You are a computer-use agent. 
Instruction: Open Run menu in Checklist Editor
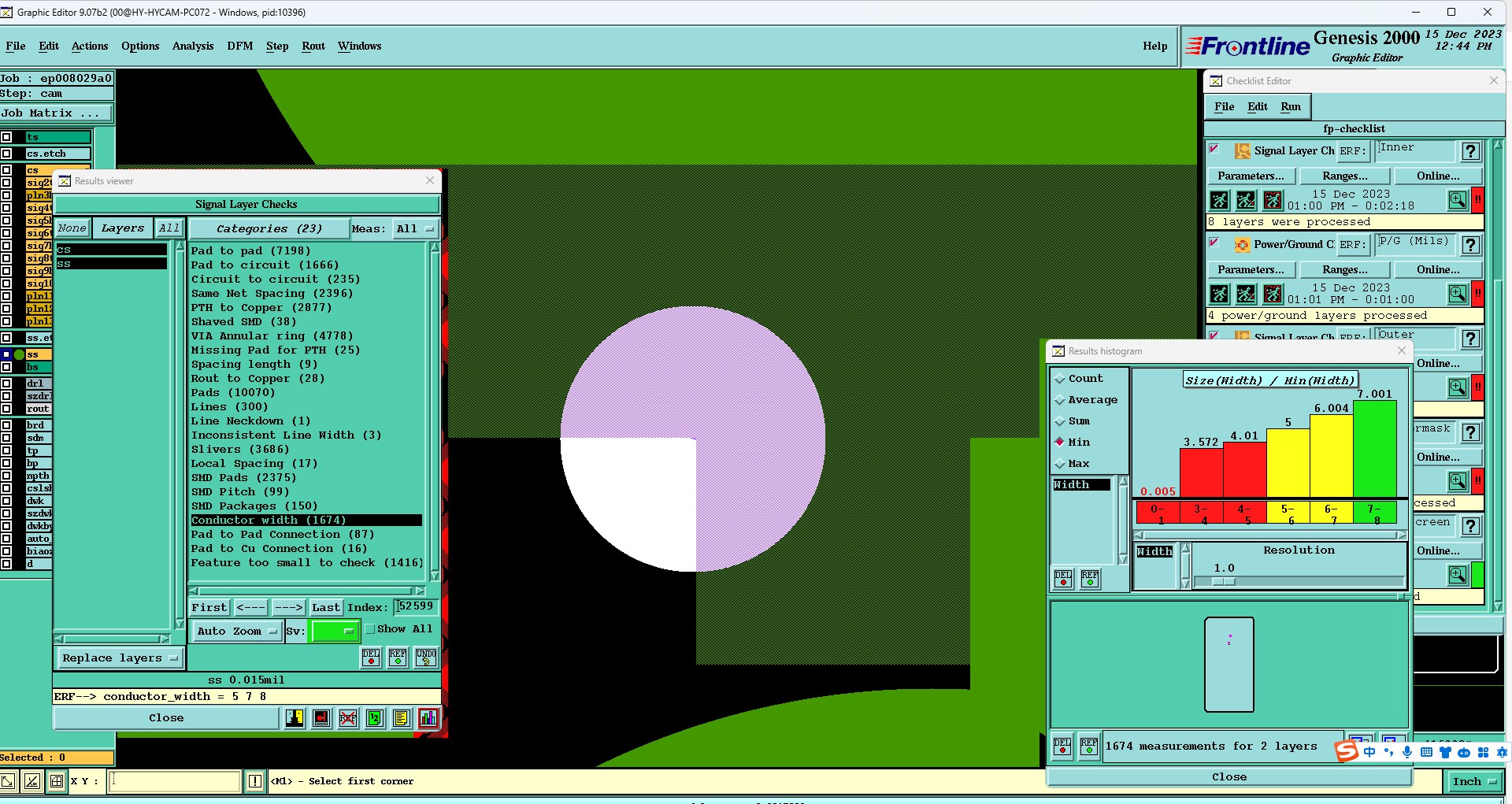[1291, 106]
